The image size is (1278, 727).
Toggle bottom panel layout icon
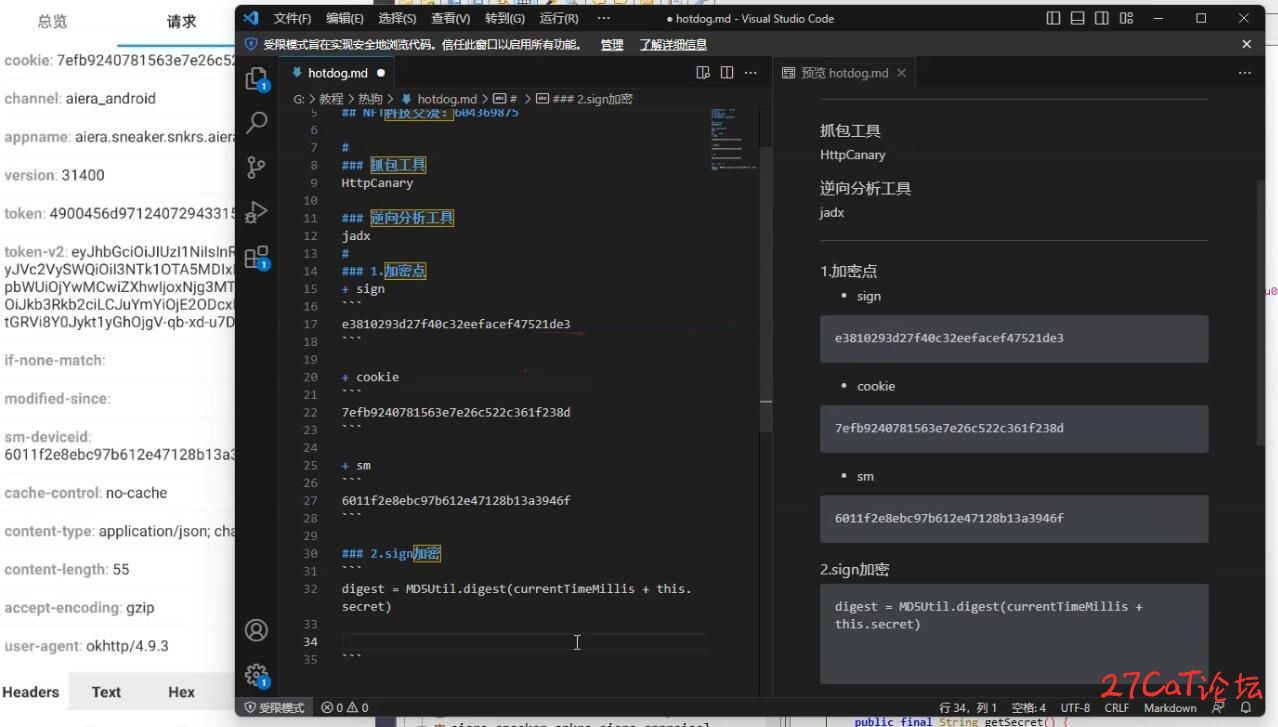point(1078,18)
